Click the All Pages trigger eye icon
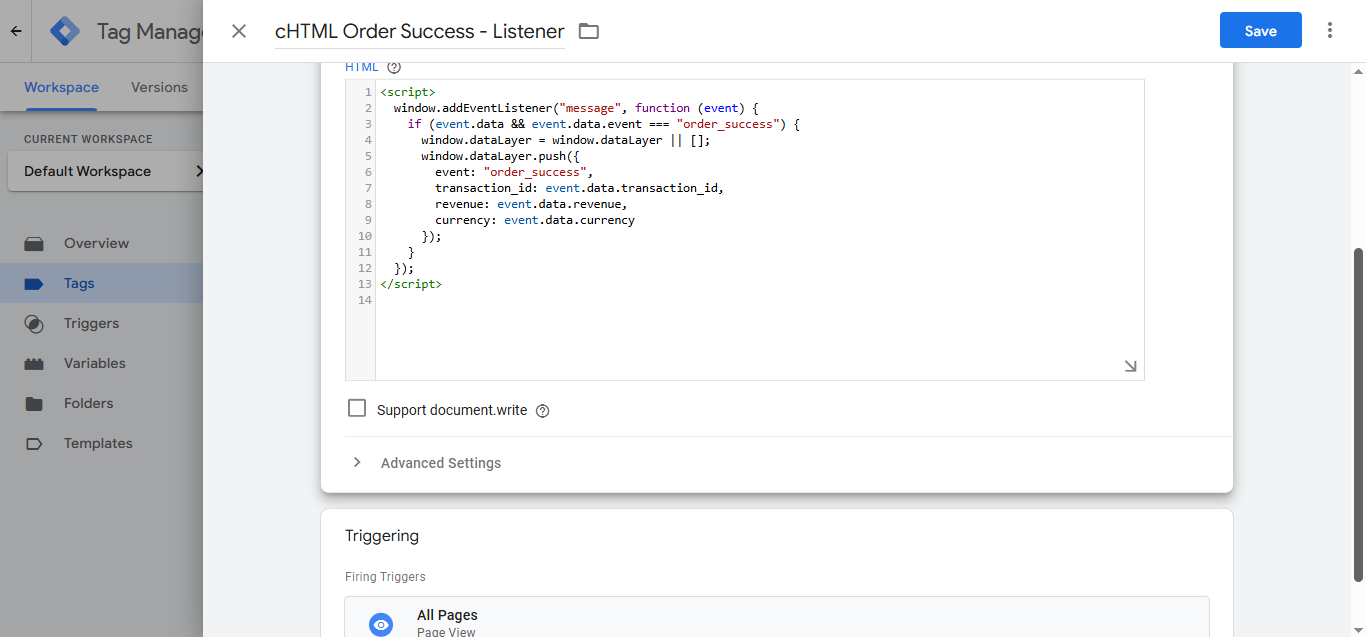 pos(381,625)
